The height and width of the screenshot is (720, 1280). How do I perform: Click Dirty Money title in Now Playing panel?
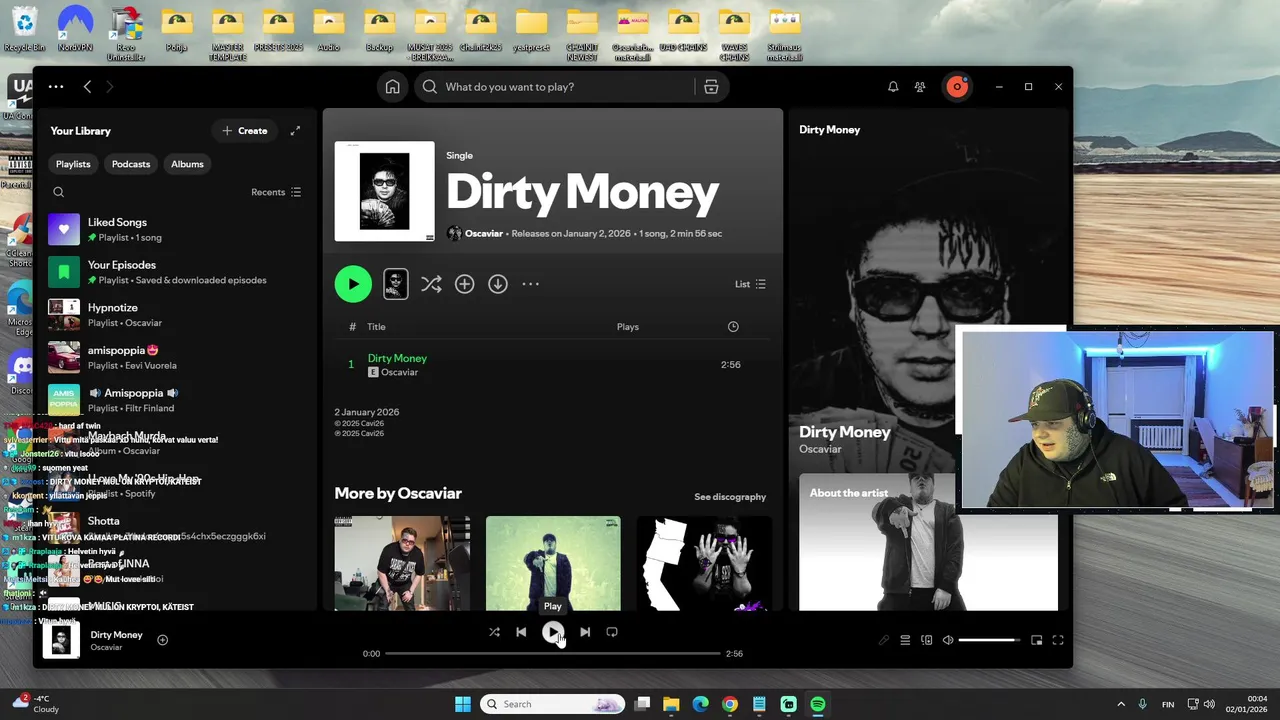point(844,432)
